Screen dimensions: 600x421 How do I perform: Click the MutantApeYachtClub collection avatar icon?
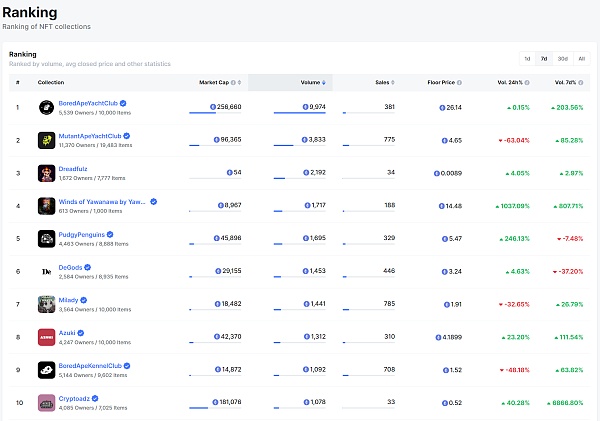46,140
